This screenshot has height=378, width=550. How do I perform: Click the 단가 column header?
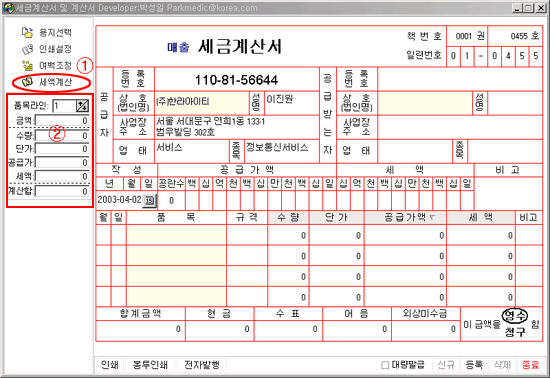pyautogui.click(x=336, y=217)
